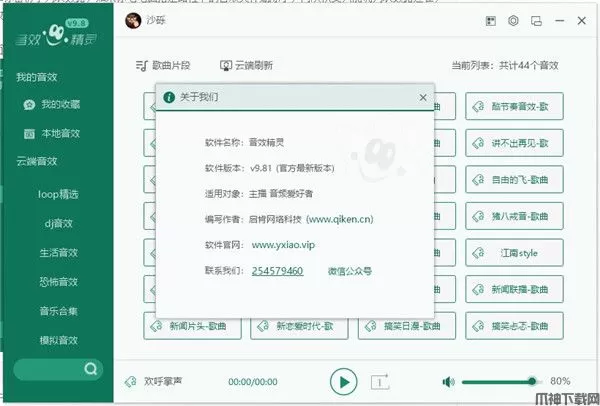Click the local sound effects folder icon
Image resolution: width=600 pixels, height=406 pixels.
click(29, 134)
